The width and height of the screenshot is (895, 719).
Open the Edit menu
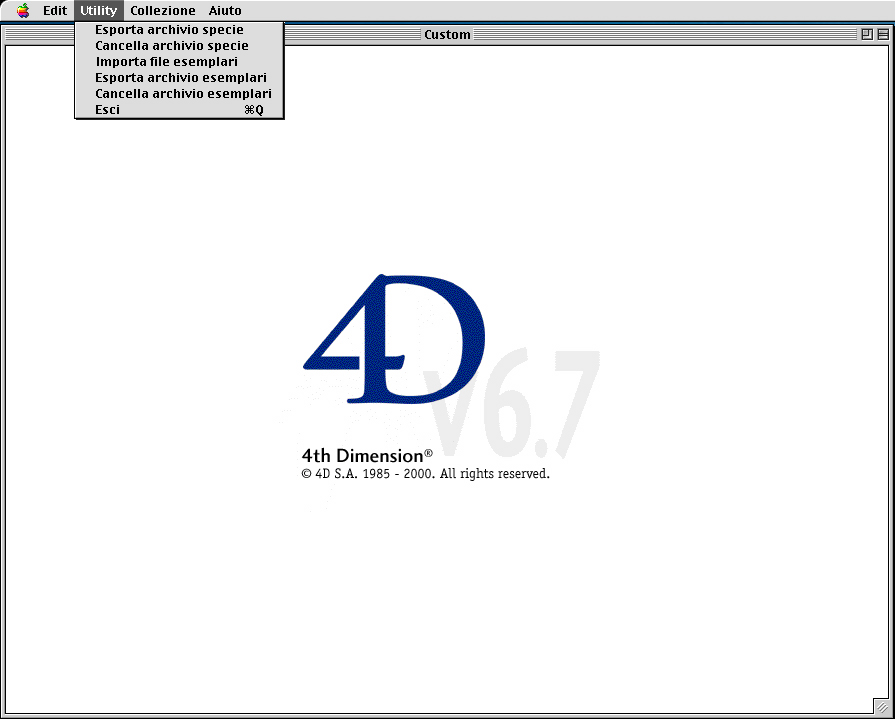(x=55, y=10)
